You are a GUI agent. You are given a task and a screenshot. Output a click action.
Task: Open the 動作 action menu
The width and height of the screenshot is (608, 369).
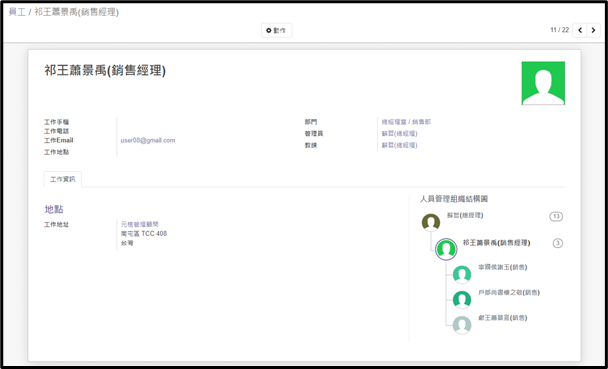click(x=276, y=30)
